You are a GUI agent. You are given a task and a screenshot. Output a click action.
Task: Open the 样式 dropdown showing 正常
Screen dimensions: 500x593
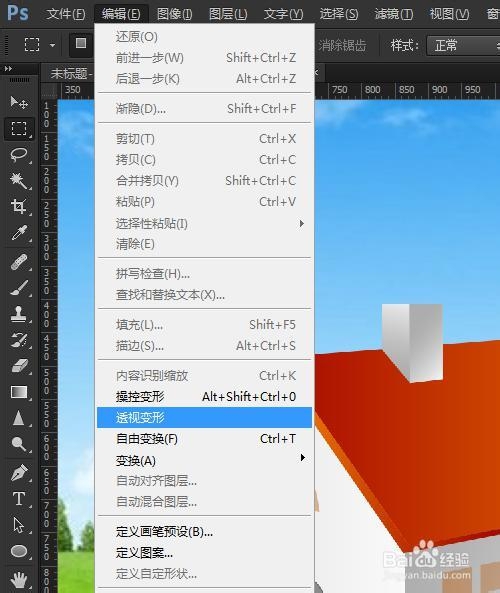464,46
